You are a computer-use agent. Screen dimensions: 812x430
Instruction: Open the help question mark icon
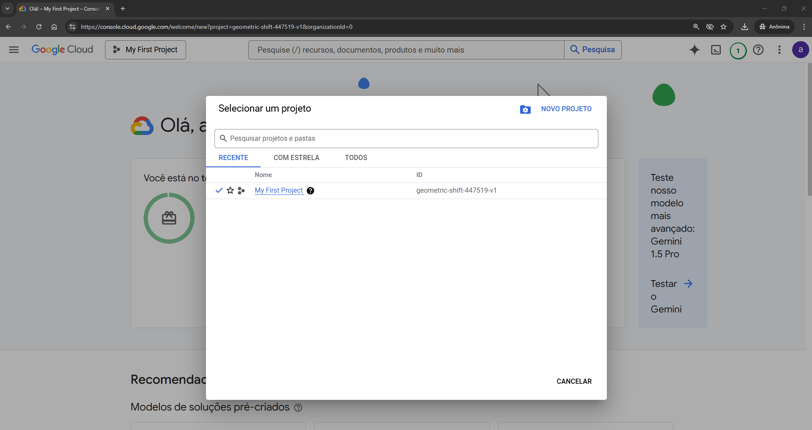coord(758,50)
